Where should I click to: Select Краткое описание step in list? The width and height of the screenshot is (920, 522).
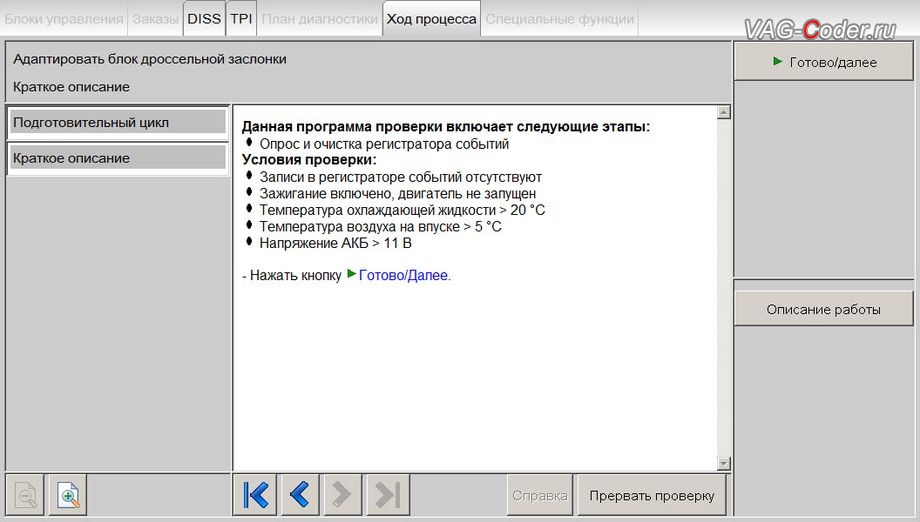coord(117,158)
